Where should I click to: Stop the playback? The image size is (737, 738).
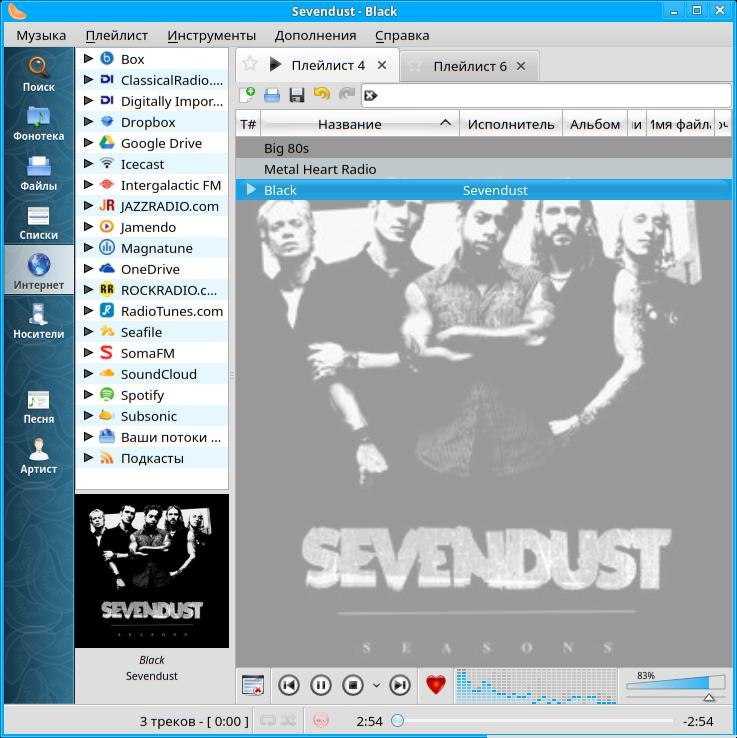[x=353, y=685]
